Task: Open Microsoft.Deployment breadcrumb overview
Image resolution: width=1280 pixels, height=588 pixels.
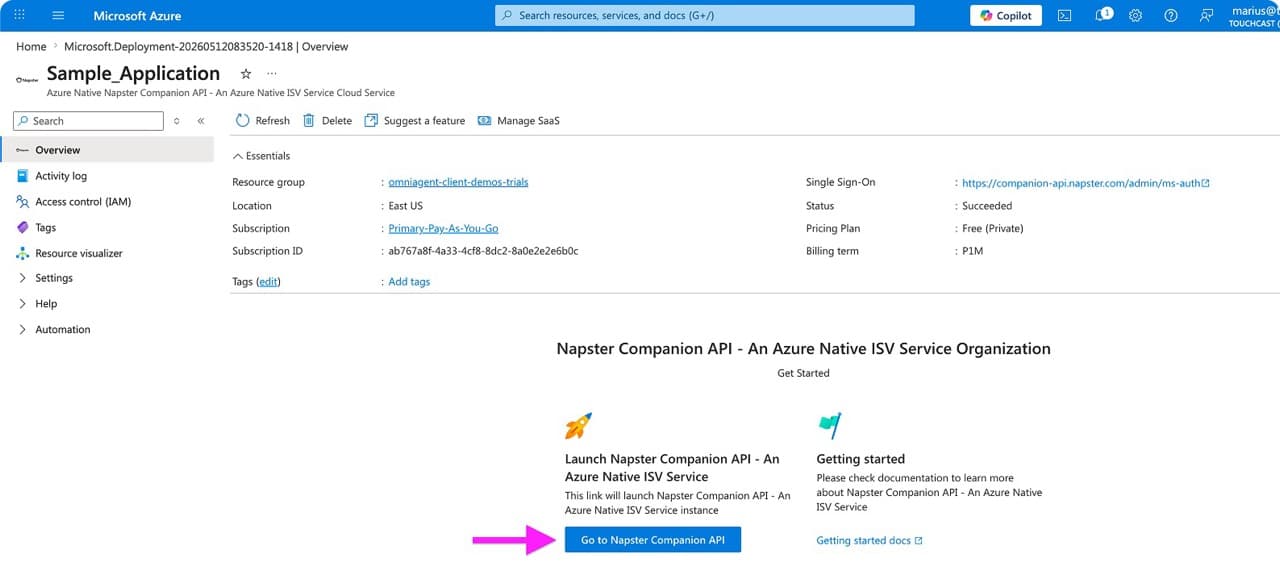Action: tap(206, 46)
